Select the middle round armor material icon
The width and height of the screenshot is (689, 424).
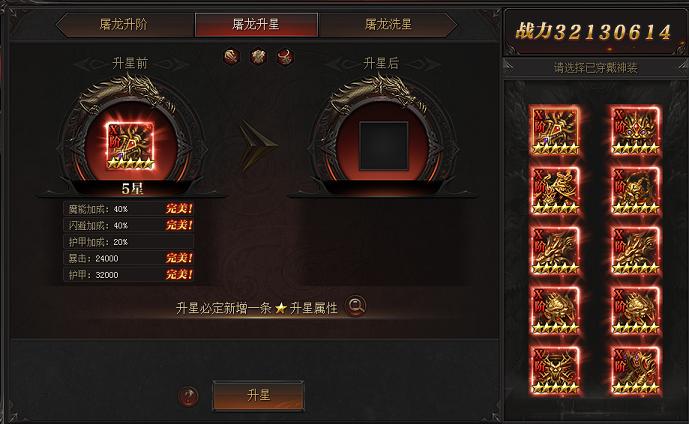point(258,57)
